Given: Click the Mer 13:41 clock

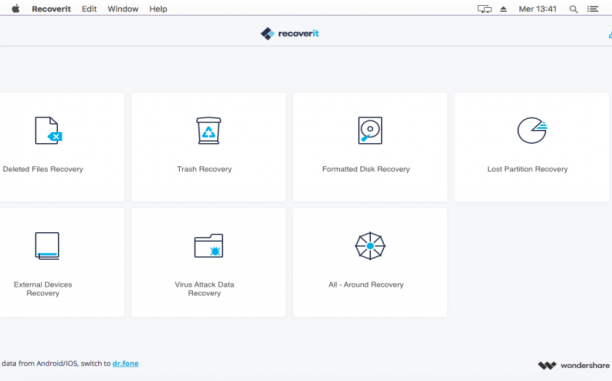Looking at the screenshot, I should pyautogui.click(x=537, y=9).
